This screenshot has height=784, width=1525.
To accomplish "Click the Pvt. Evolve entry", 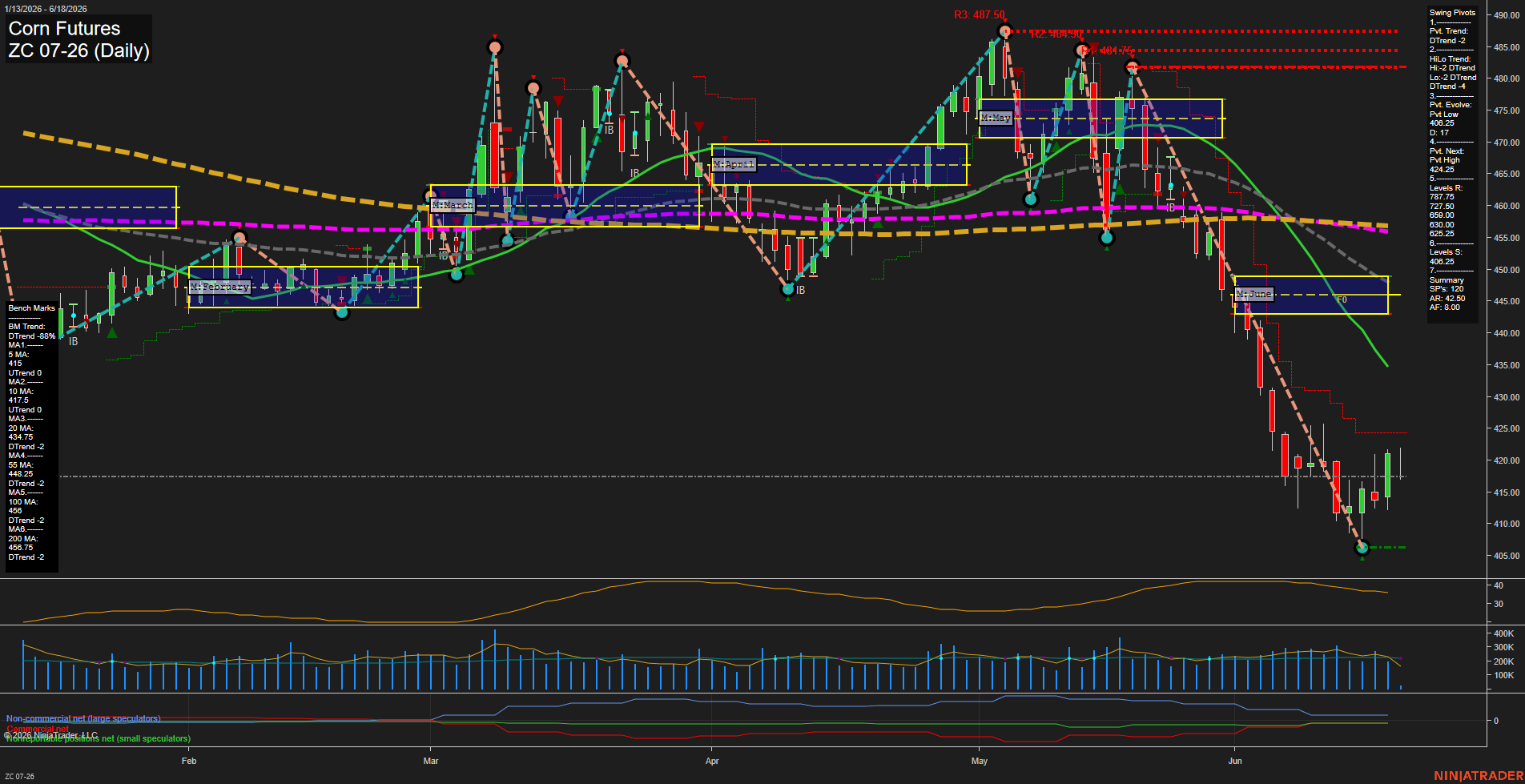I will 1451,105.
